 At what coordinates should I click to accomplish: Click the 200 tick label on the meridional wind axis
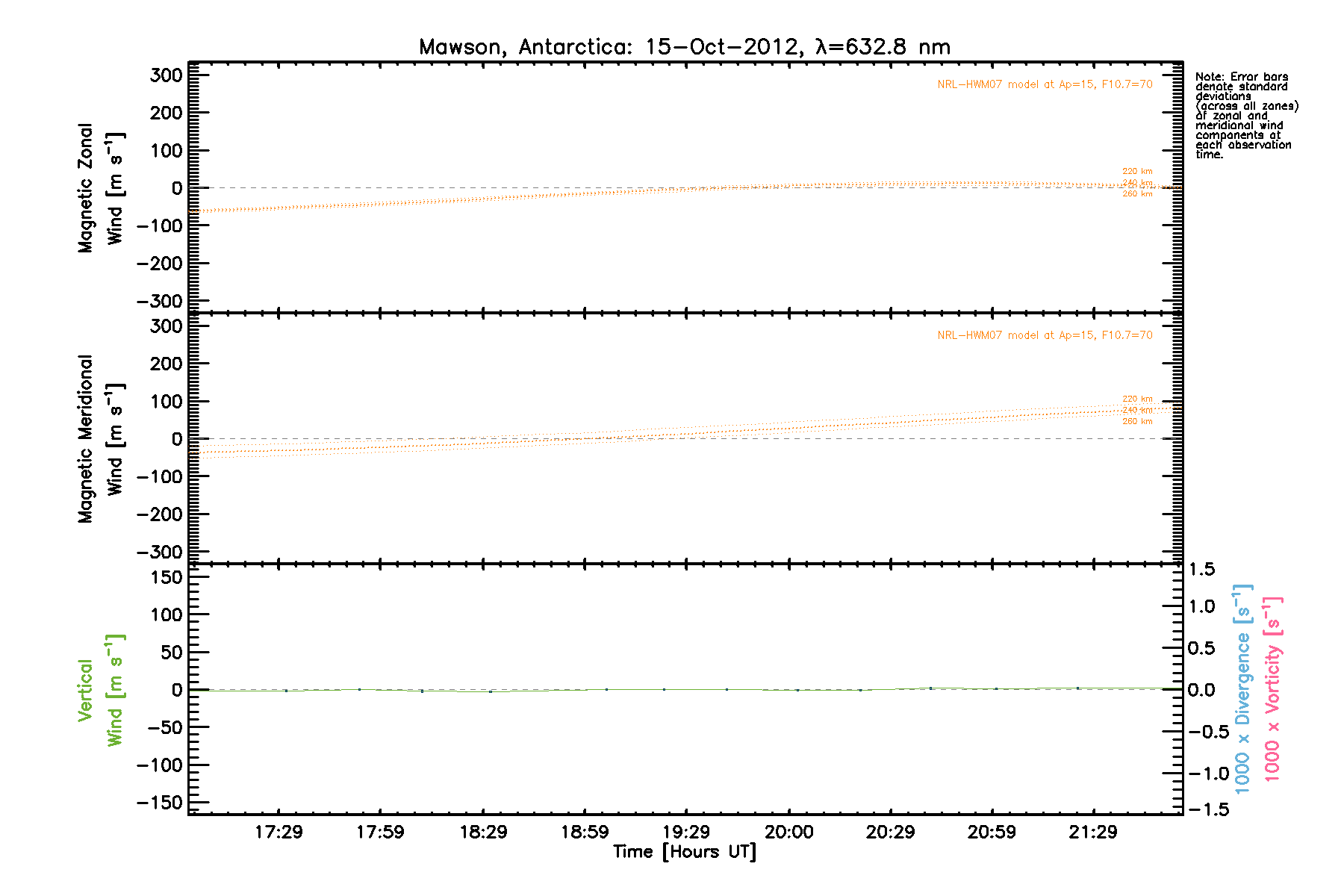point(166,364)
